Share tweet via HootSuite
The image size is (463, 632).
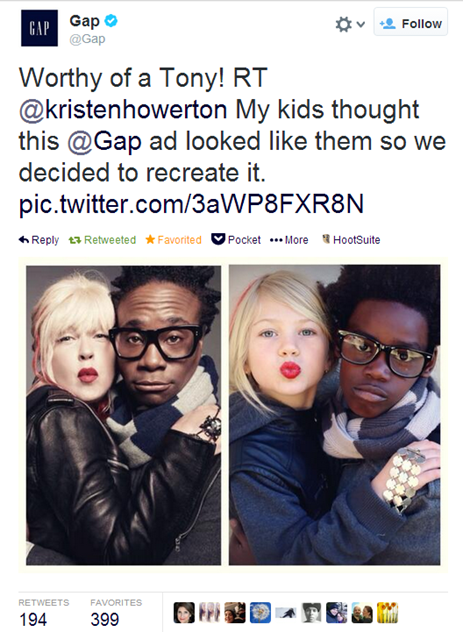(351, 240)
